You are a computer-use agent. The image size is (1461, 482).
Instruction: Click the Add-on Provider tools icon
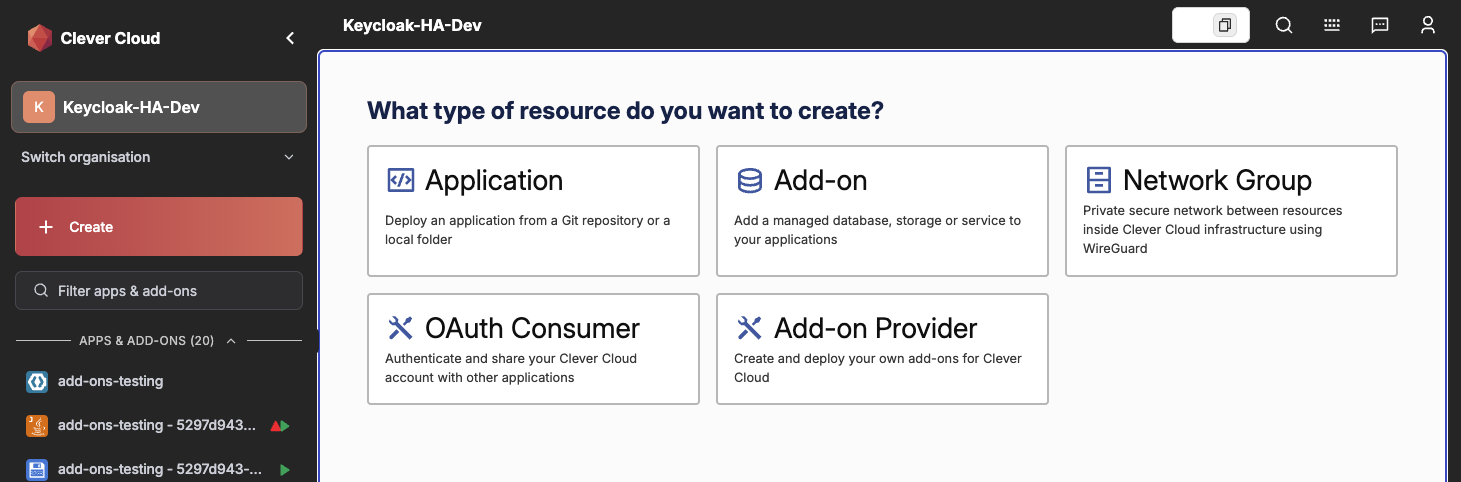click(749, 328)
